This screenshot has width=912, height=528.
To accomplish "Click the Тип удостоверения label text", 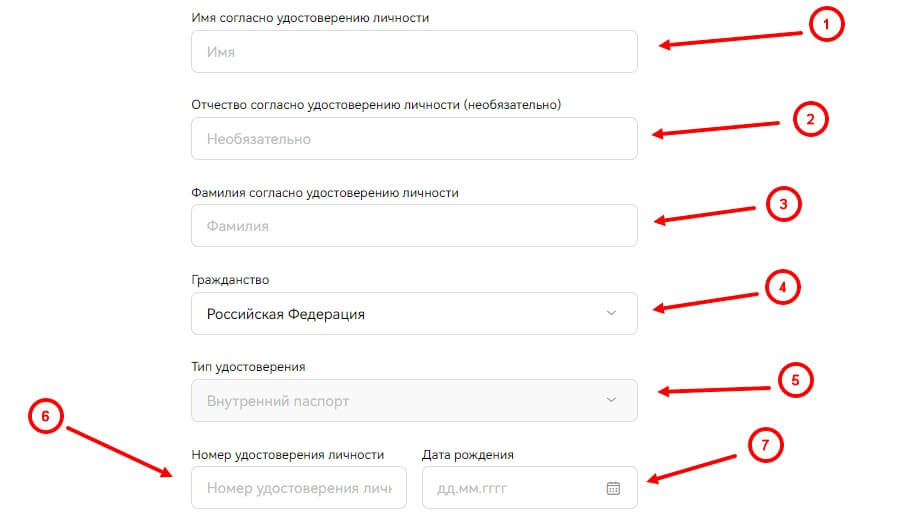I will coord(248,367).
